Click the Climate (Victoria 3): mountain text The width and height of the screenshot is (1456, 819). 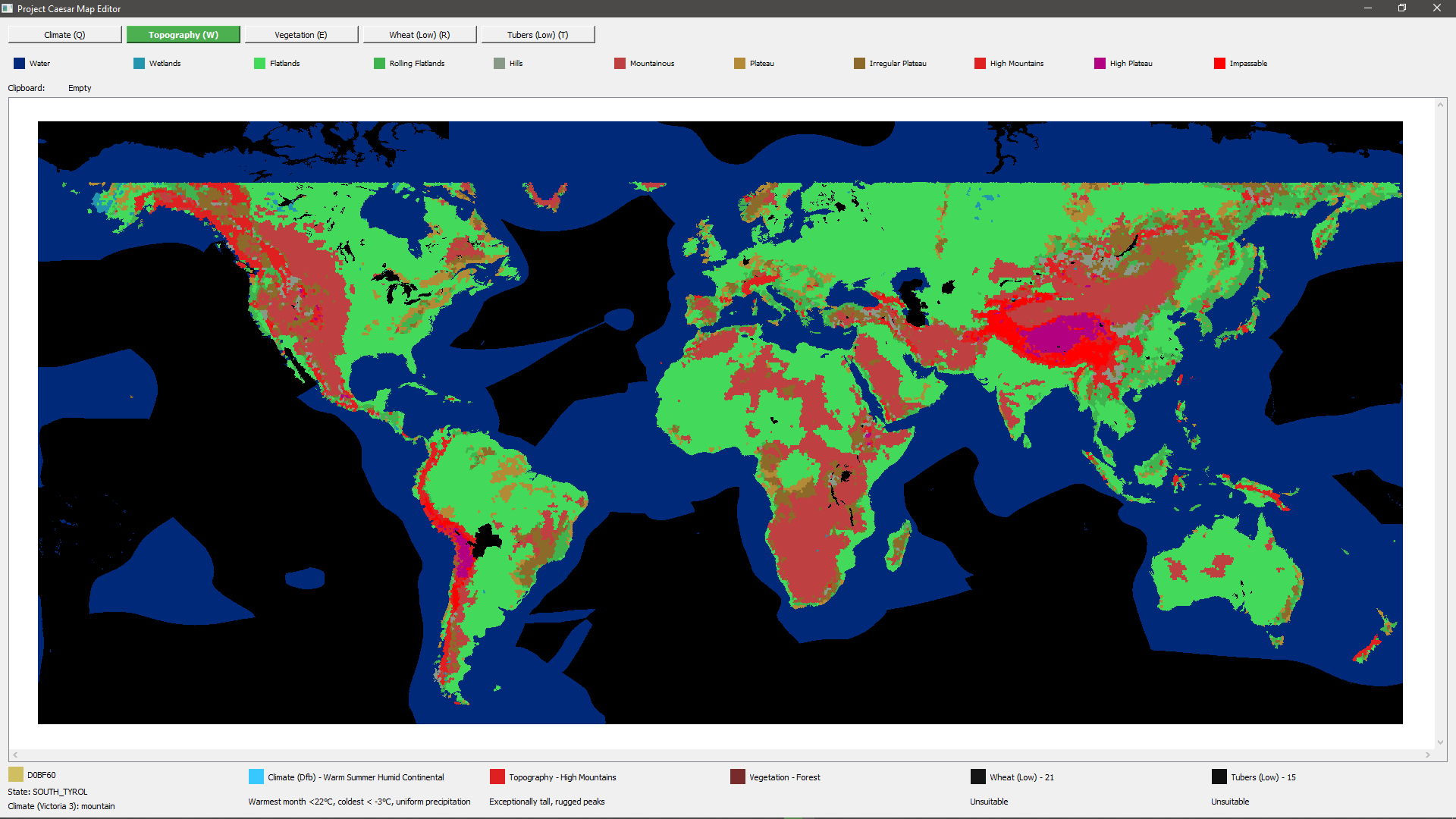click(61, 806)
